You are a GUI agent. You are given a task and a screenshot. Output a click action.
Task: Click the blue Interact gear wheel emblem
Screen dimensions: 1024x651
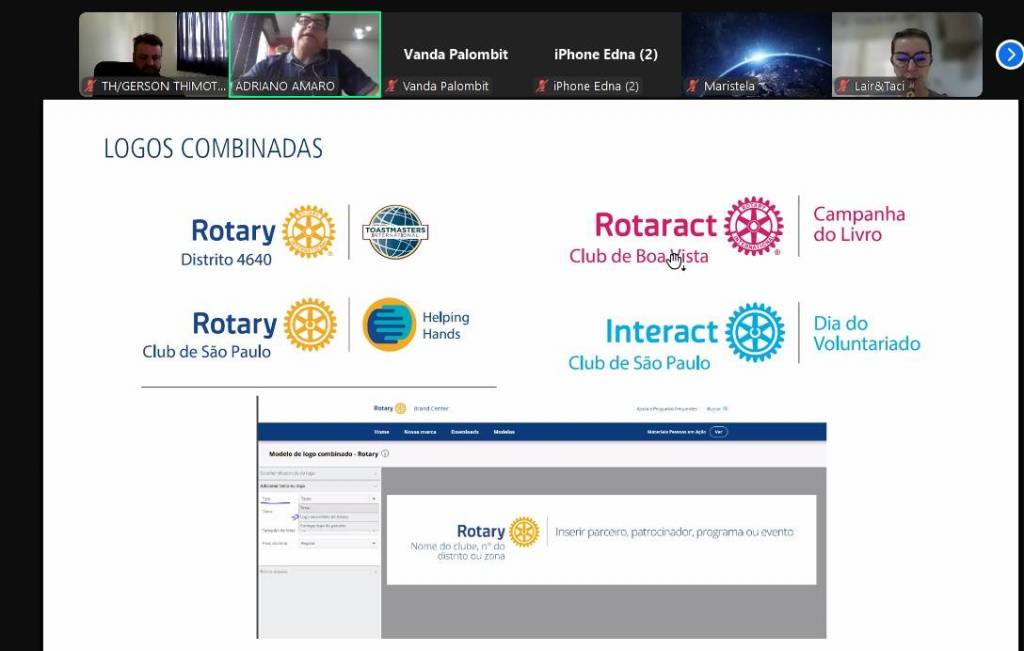755,332
